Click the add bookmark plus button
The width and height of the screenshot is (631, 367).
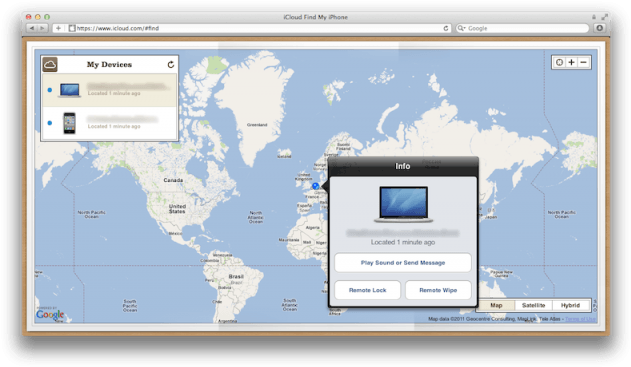tap(58, 28)
